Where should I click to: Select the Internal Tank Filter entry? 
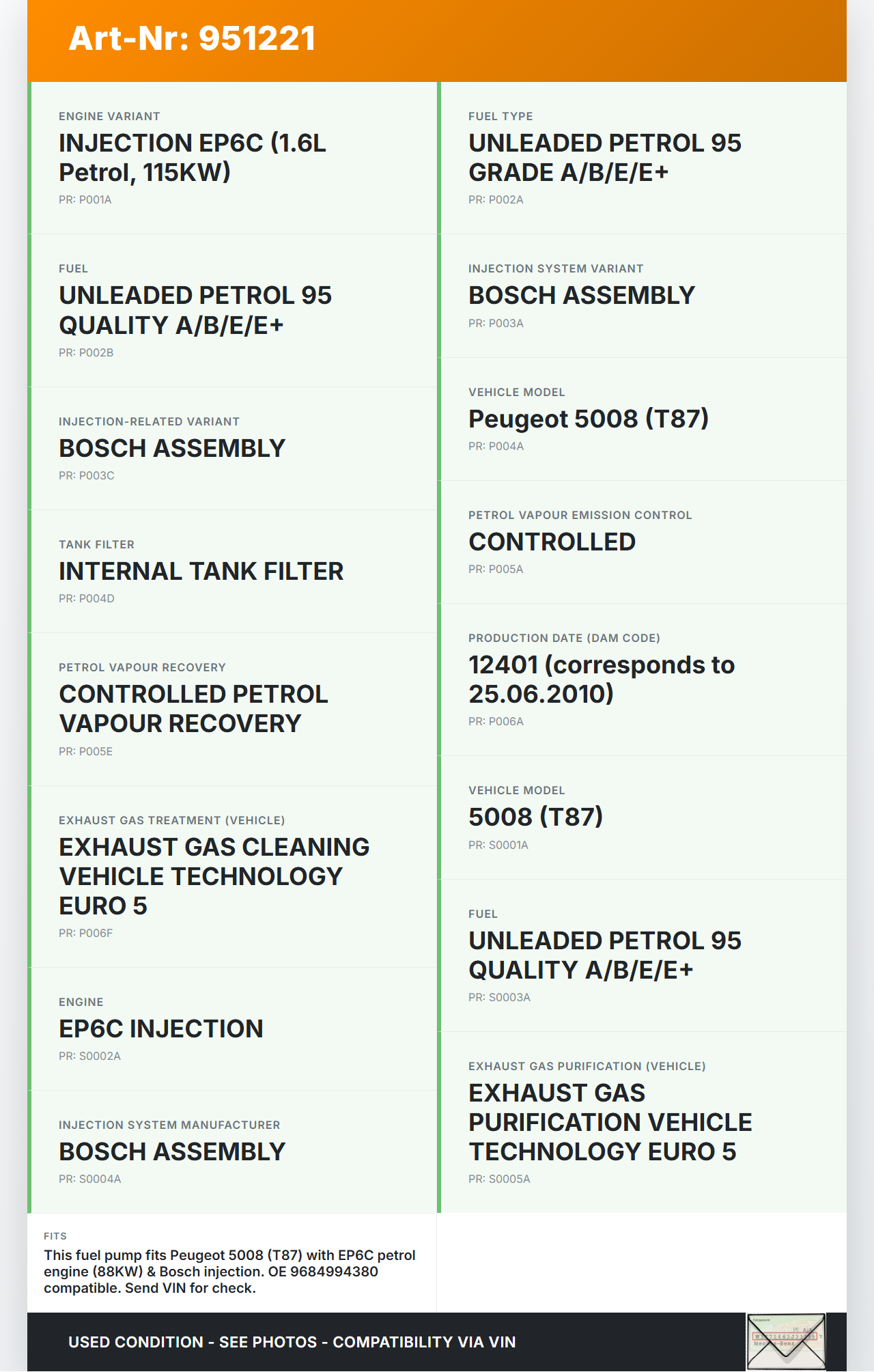tap(234, 571)
